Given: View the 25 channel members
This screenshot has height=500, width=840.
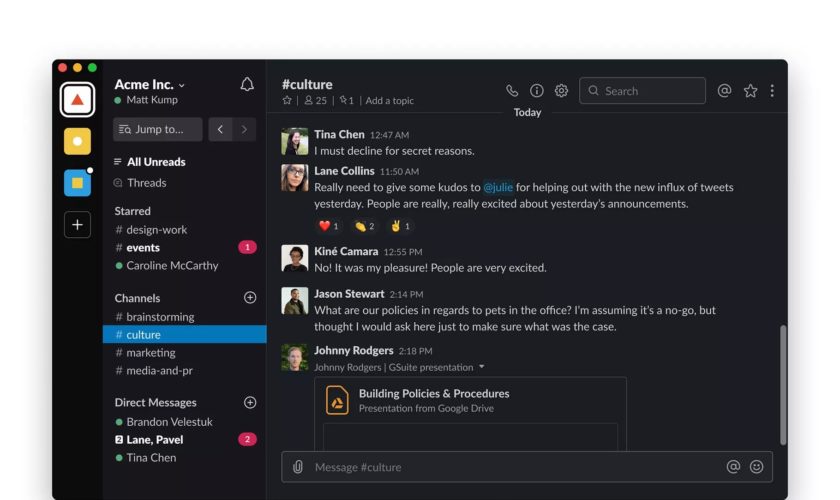Looking at the screenshot, I should tap(316, 100).
